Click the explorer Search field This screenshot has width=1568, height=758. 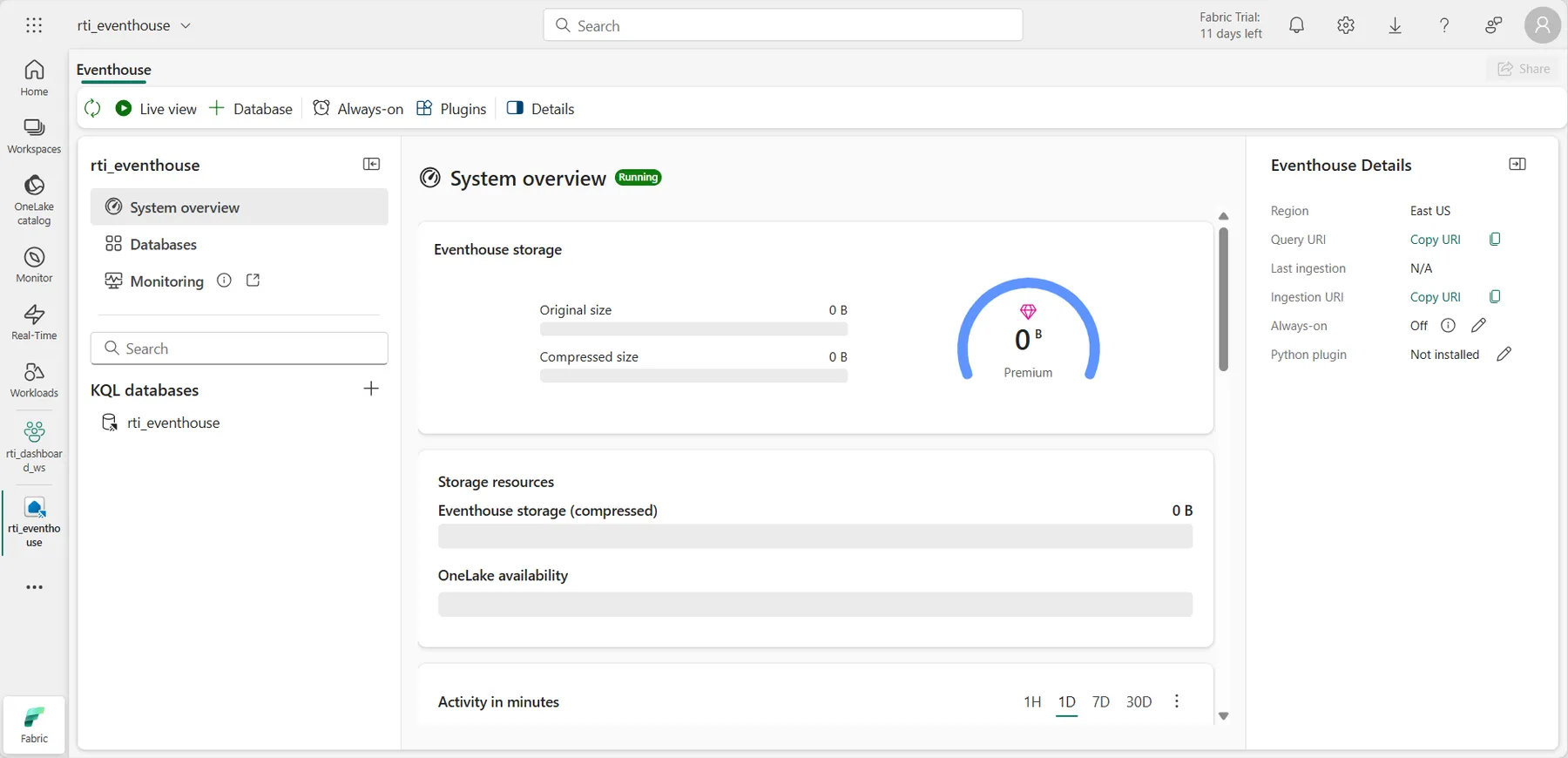click(239, 349)
